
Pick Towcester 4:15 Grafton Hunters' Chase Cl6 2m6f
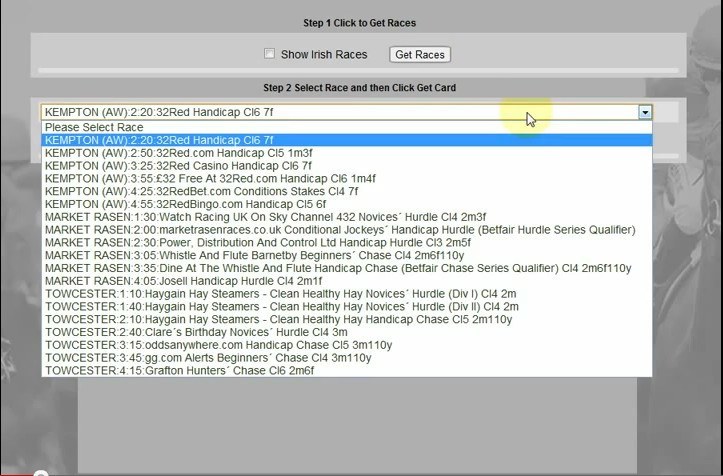click(347, 371)
